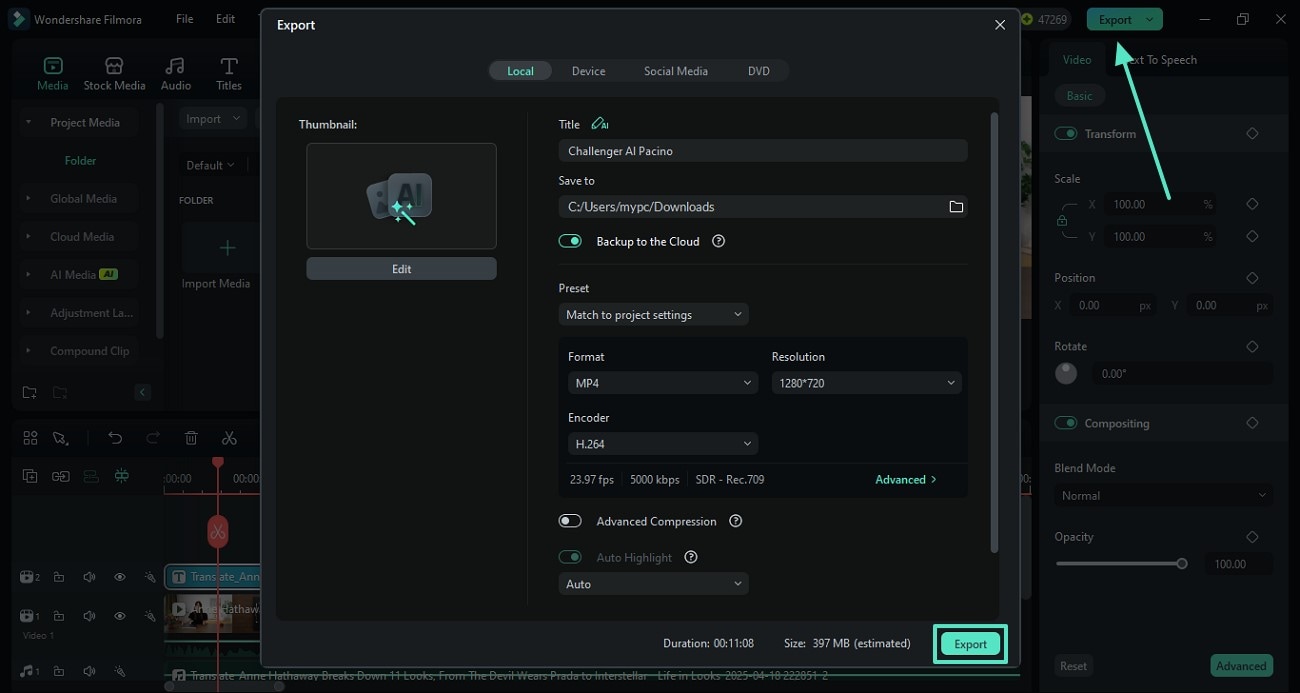Viewport: 1300px width, 693px height.
Task: Switch to the Social Media export tab
Action: coord(676,71)
